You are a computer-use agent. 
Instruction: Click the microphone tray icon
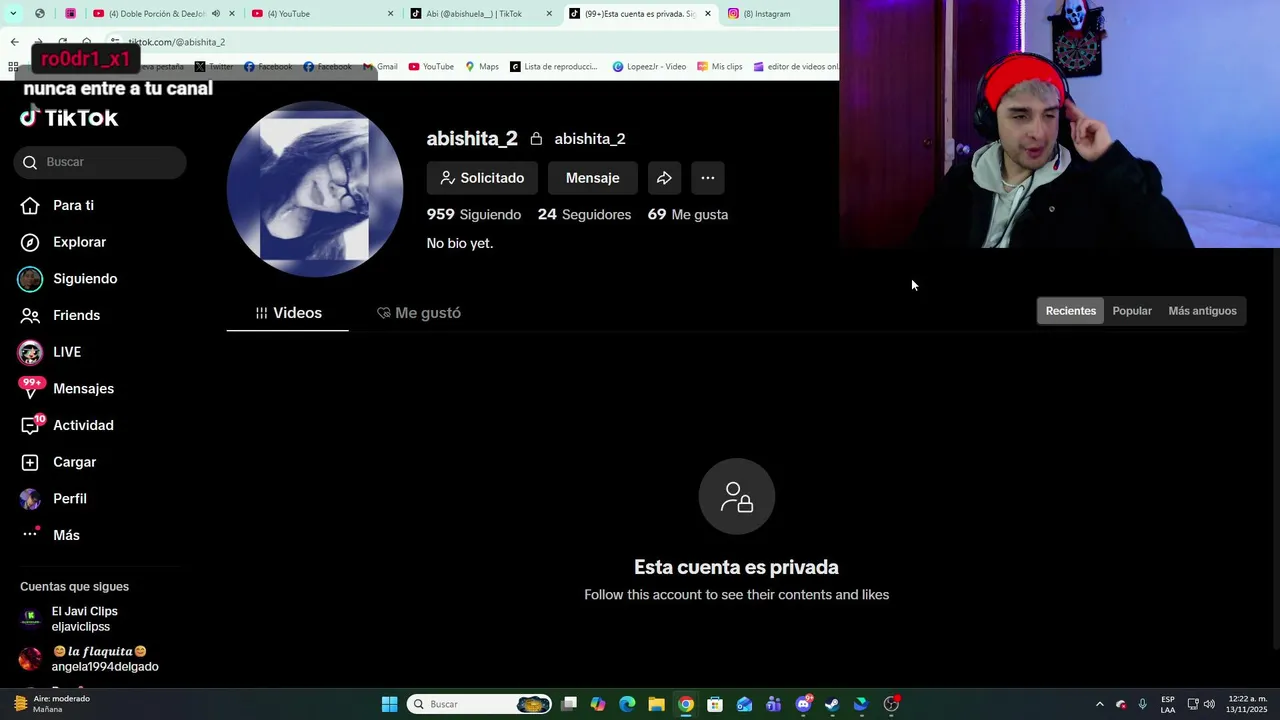pyautogui.click(x=1143, y=704)
